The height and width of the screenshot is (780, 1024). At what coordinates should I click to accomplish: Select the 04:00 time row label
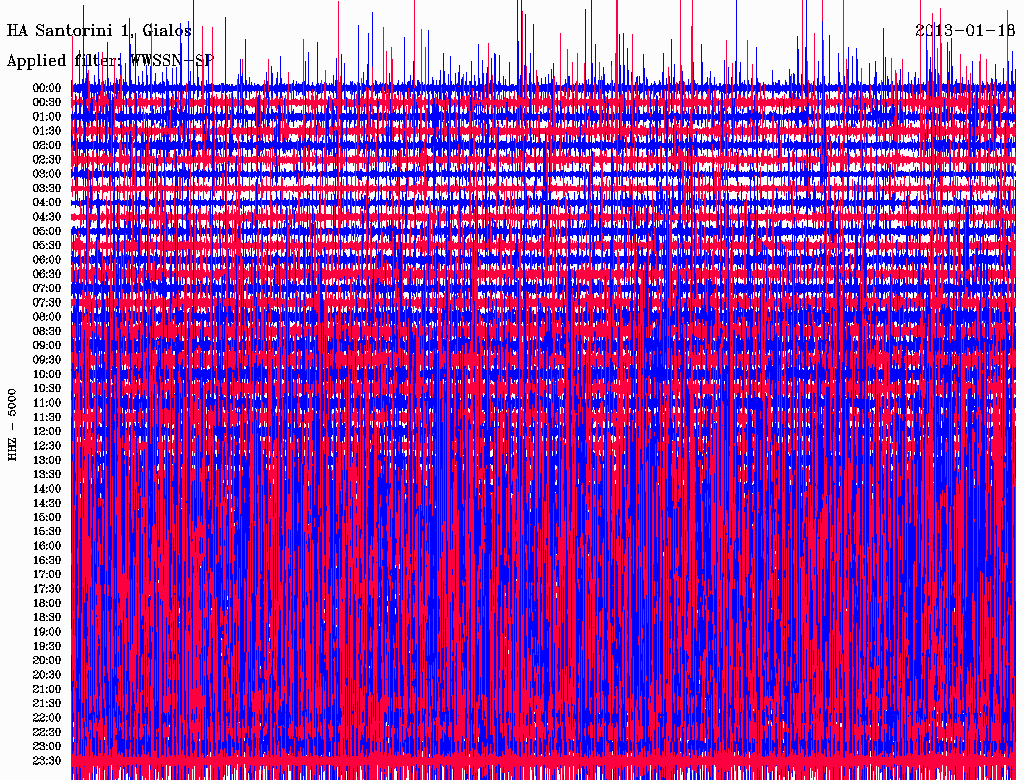click(47, 203)
